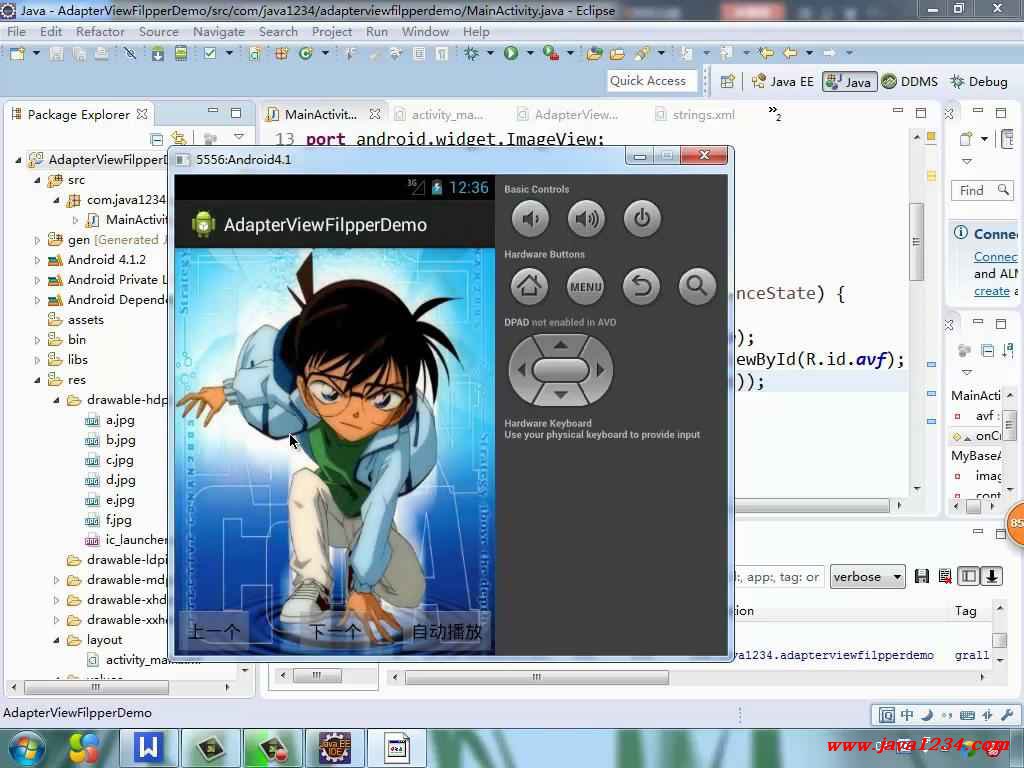Image resolution: width=1024 pixels, height=768 pixels.
Task: Click the Connect link in Mylyn panel
Action: pos(995,257)
